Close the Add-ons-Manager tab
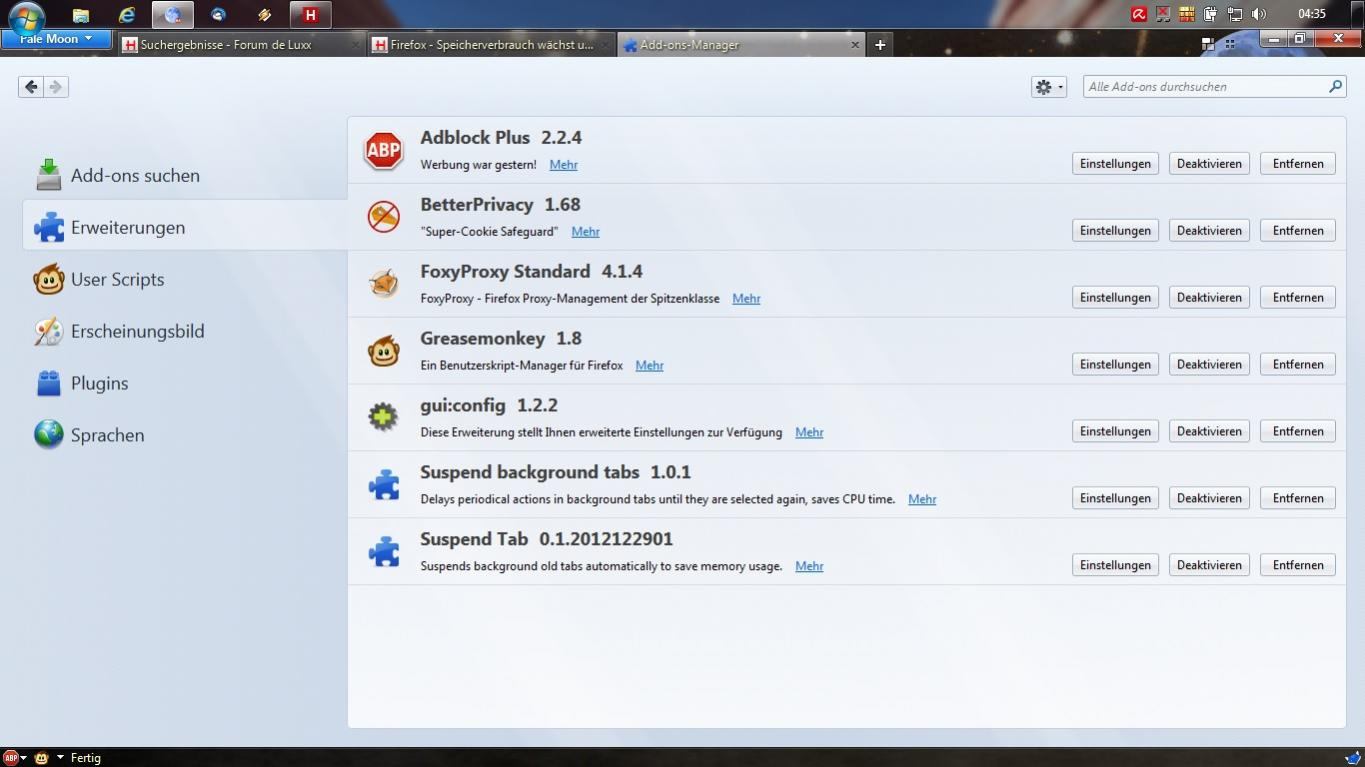The height and width of the screenshot is (767, 1365). point(855,44)
